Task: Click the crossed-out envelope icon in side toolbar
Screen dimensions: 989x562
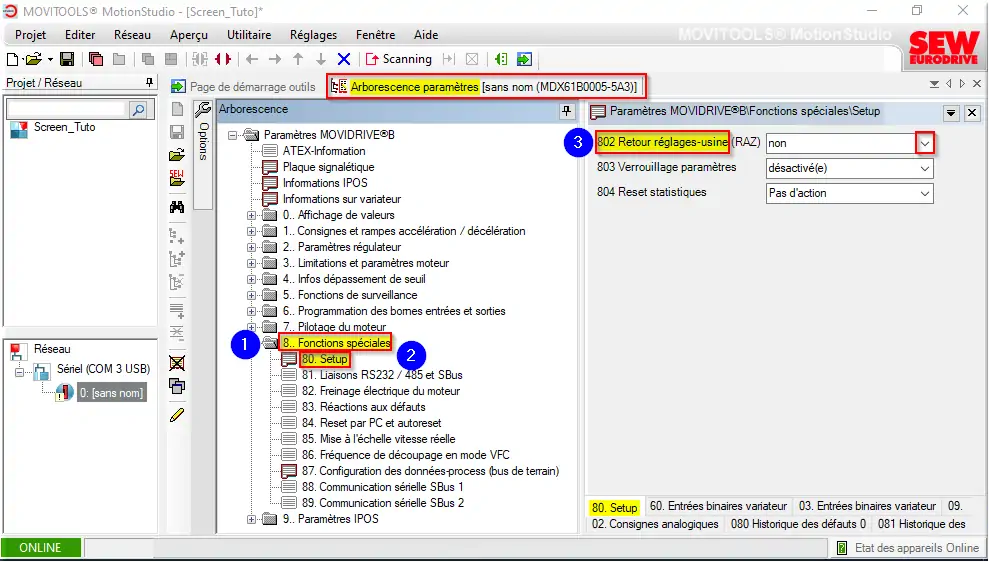Action: click(177, 363)
